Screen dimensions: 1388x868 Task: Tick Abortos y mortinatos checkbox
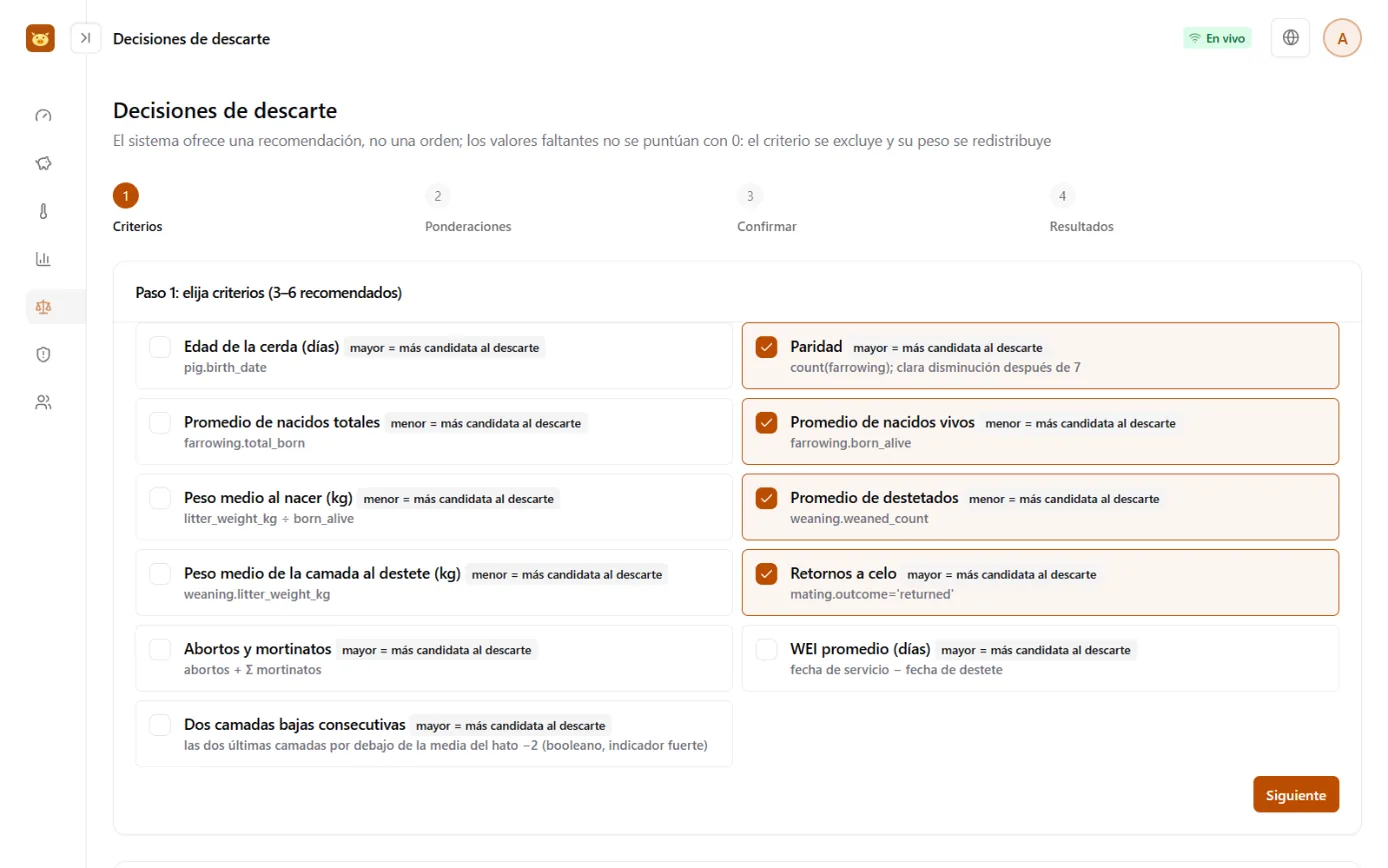click(160, 649)
